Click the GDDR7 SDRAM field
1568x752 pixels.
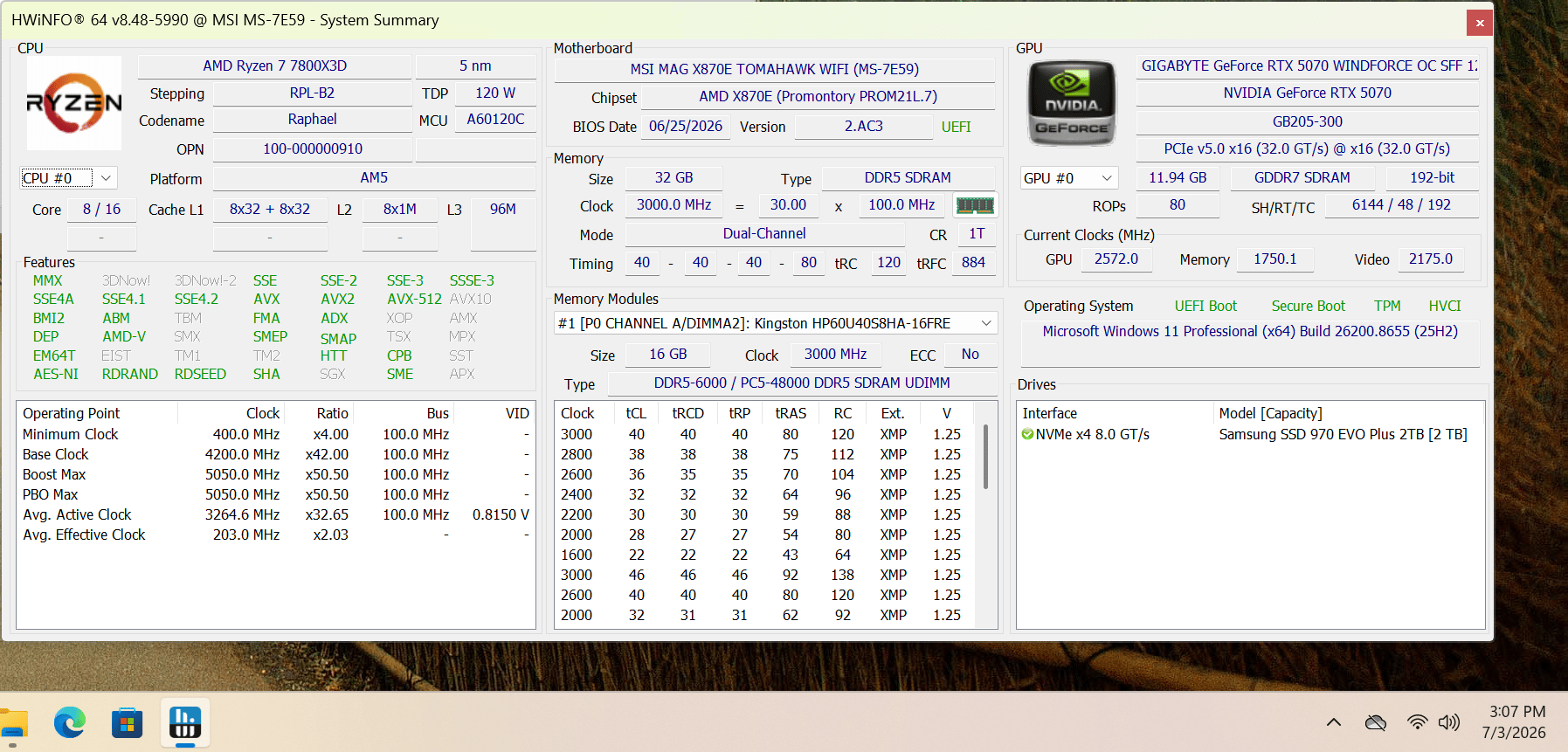tap(1302, 178)
